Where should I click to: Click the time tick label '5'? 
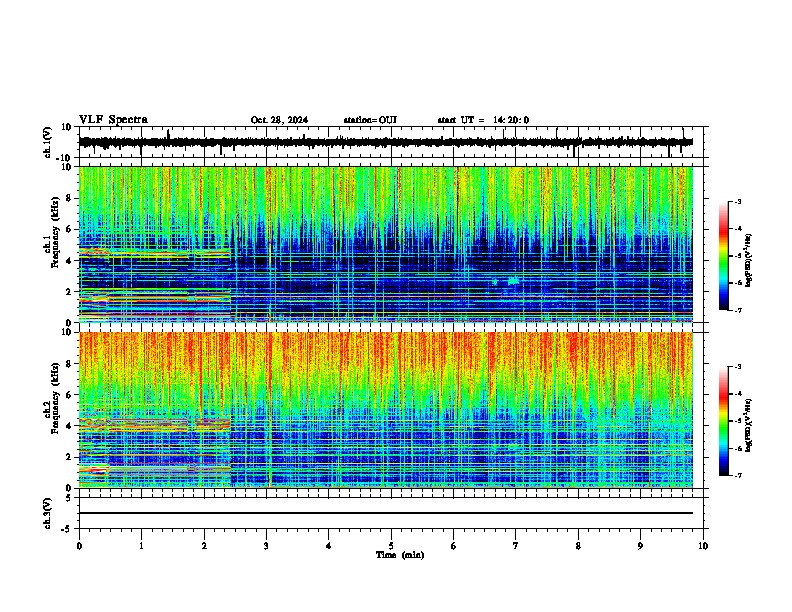pos(391,546)
